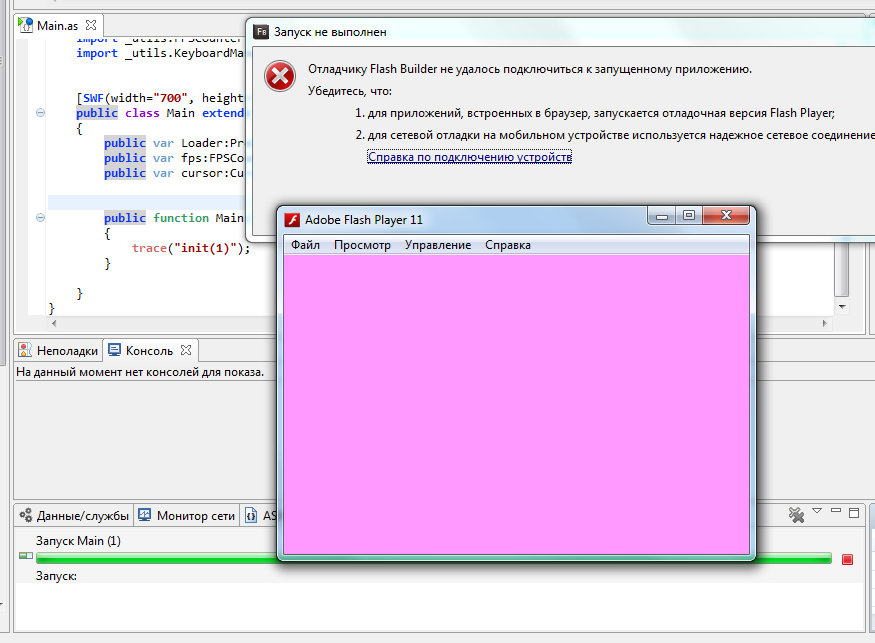Minimize the Adobe Flash Player window
The width and height of the screenshot is (875, 643).
[662, 215]
